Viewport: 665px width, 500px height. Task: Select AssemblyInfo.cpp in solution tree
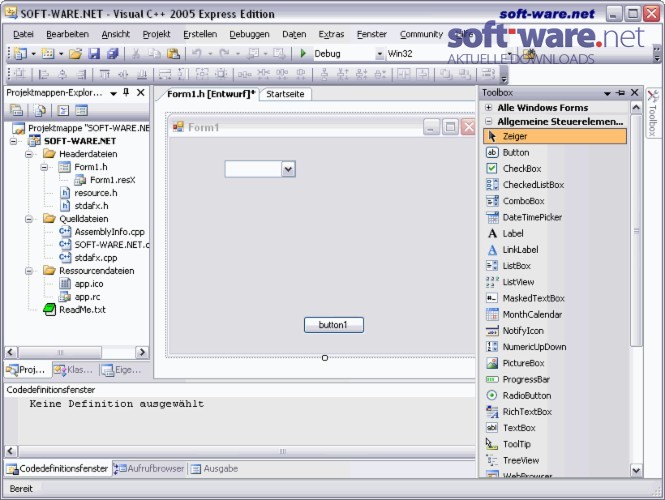tap(109, 232)
